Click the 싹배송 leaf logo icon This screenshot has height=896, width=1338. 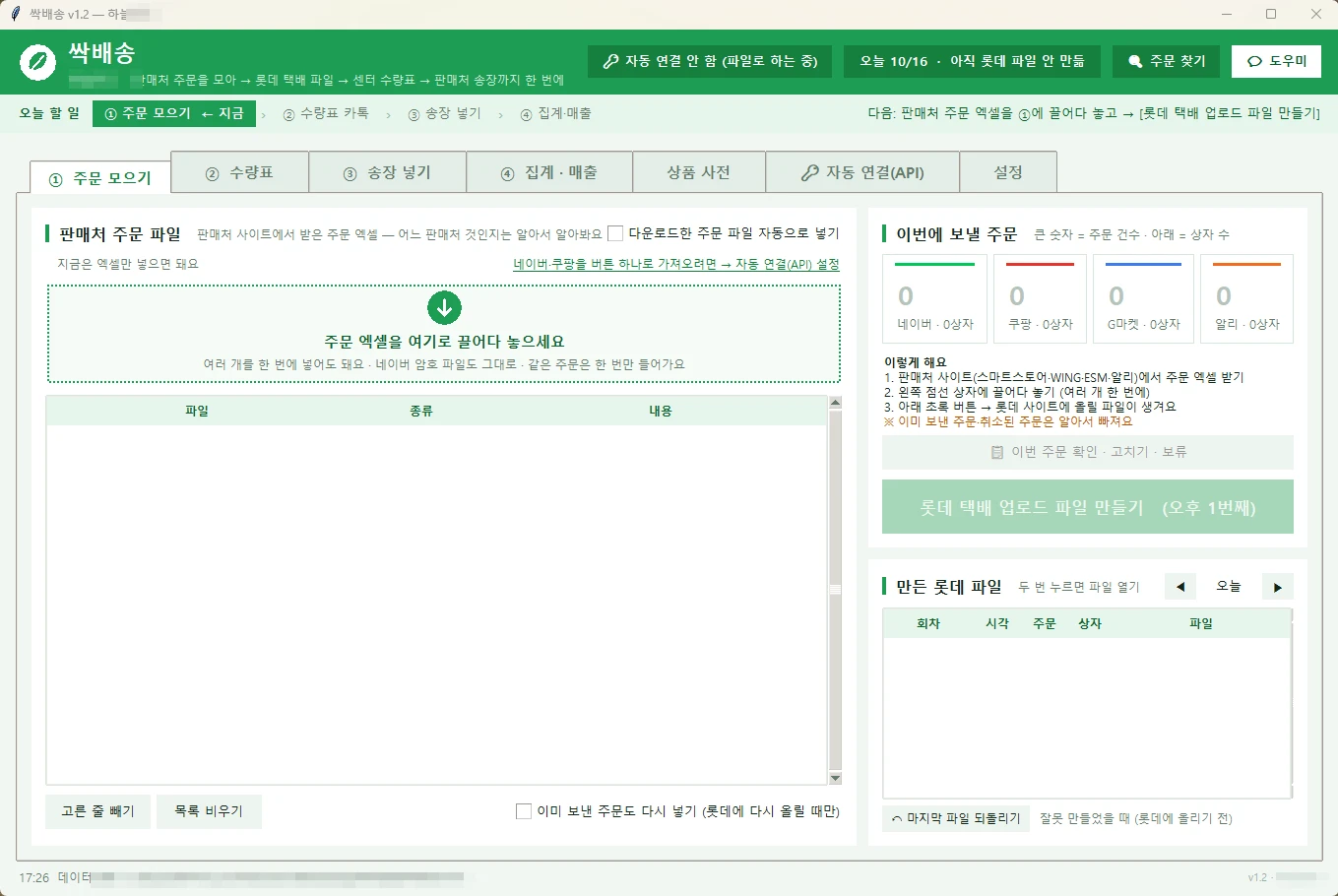tap(37, 62)
